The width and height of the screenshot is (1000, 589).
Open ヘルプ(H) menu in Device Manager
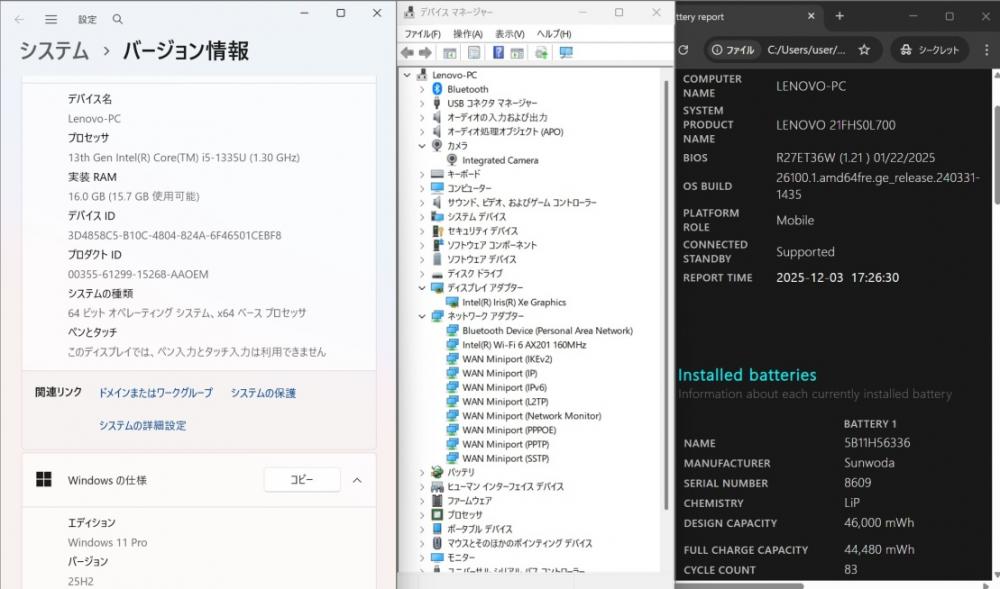pyautogui.click(x=554, y=34)
